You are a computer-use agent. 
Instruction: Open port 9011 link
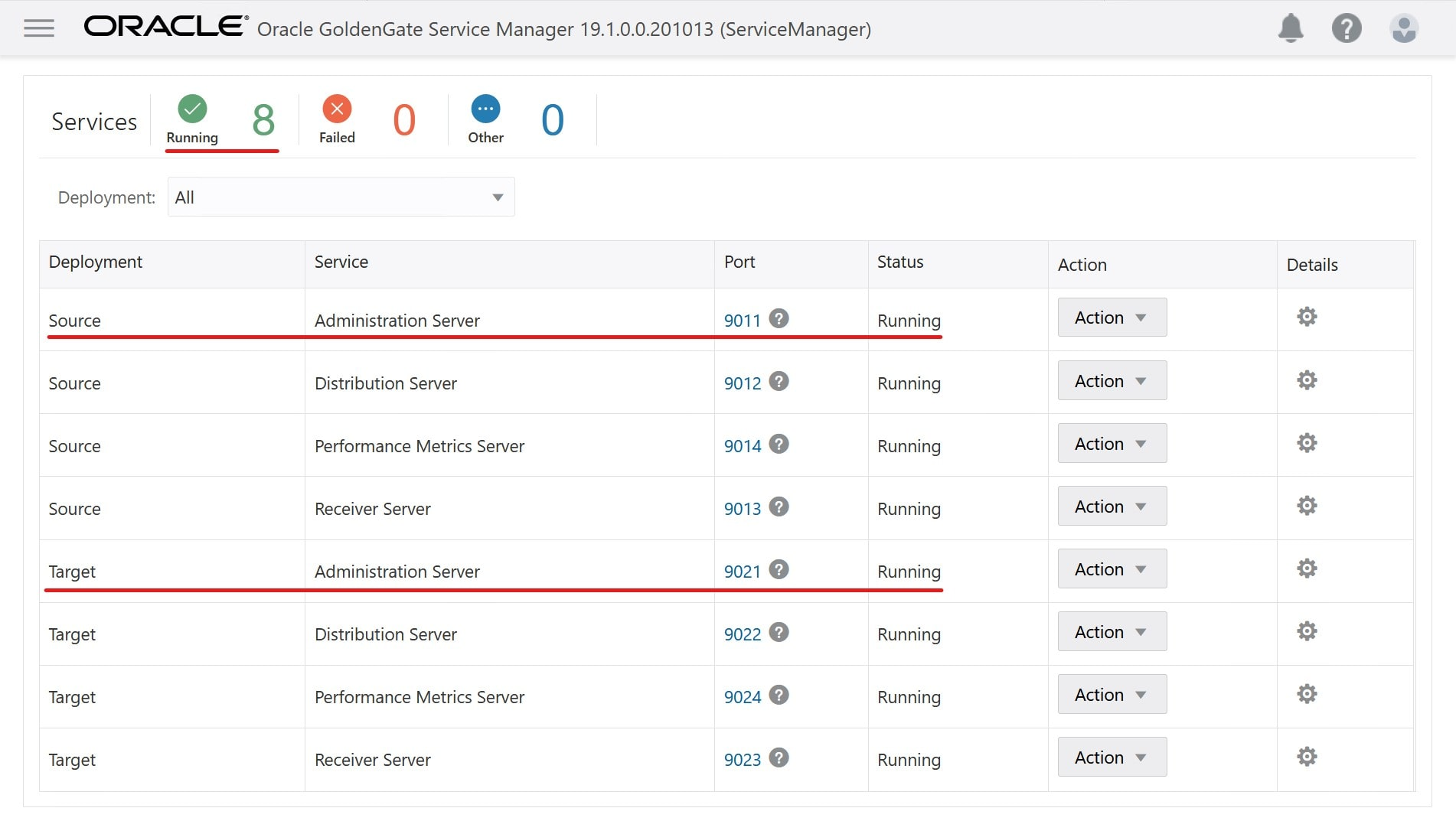tap(742, 321)
